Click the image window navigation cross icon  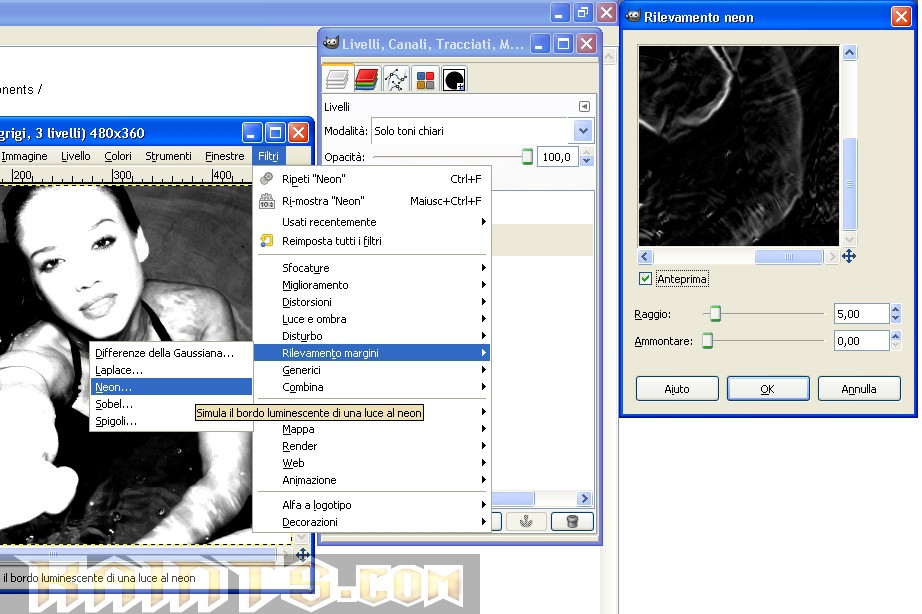(303, 555)
